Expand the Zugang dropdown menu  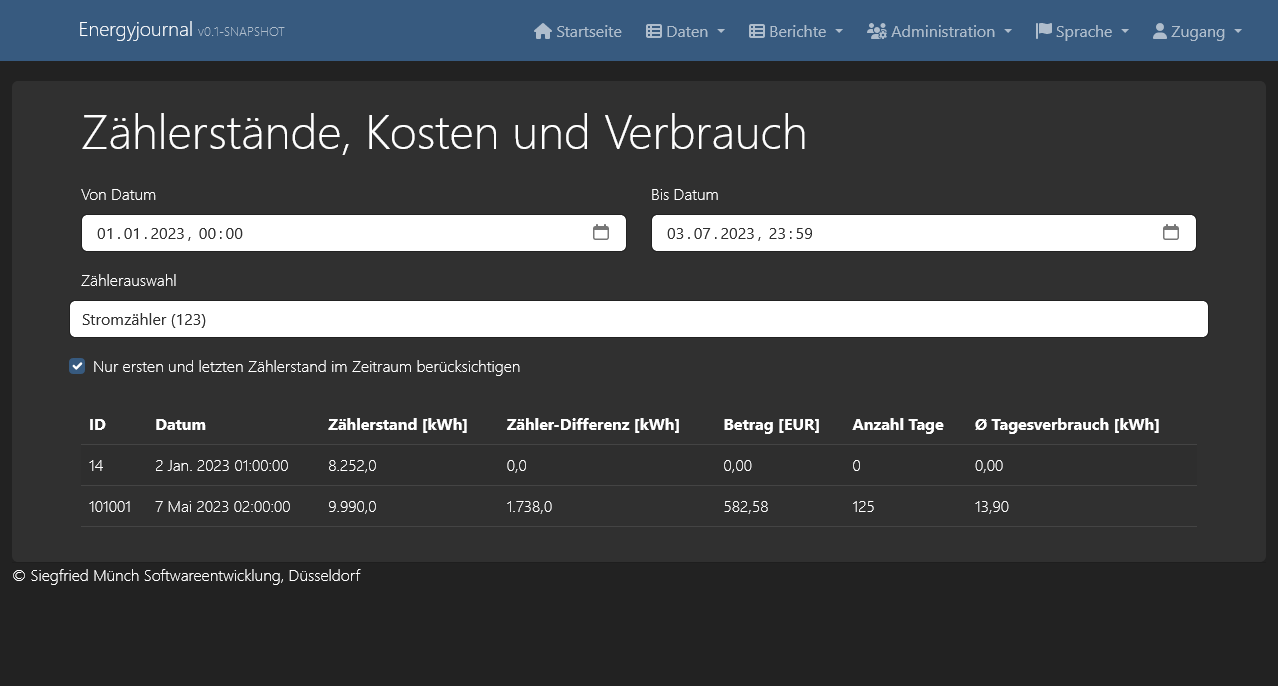coord(1196,31)
